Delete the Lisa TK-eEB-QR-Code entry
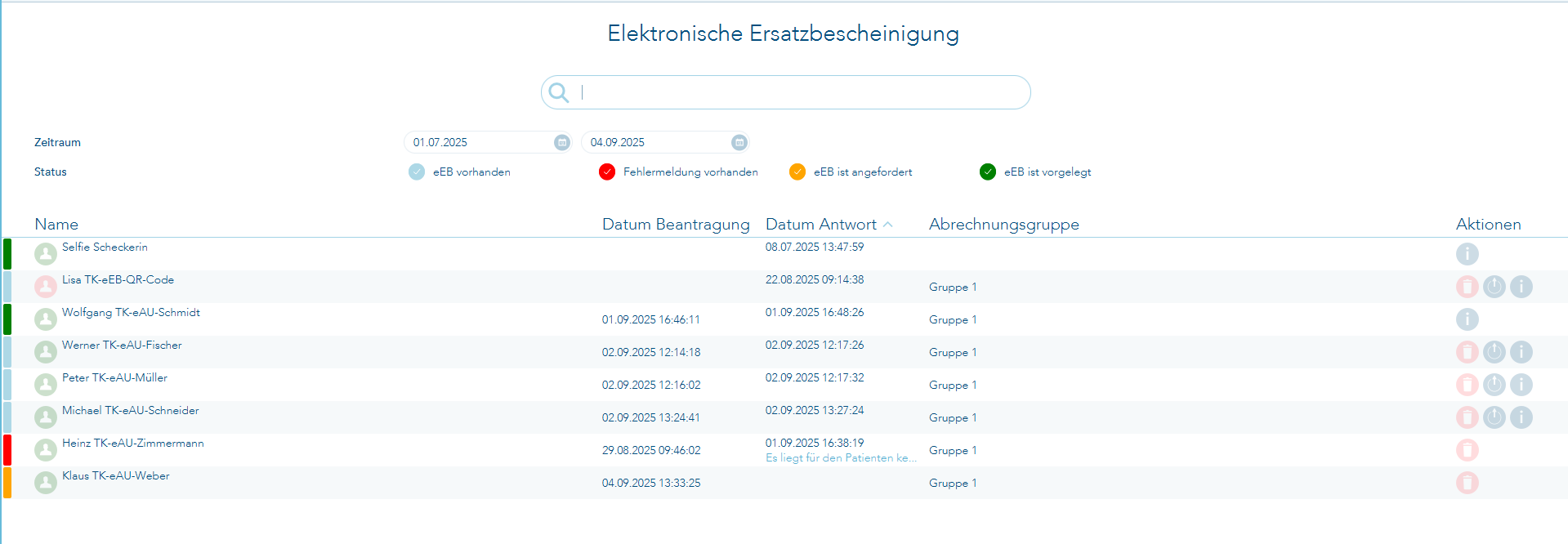The image size is (1568, 544). (x=1467, y=287)
